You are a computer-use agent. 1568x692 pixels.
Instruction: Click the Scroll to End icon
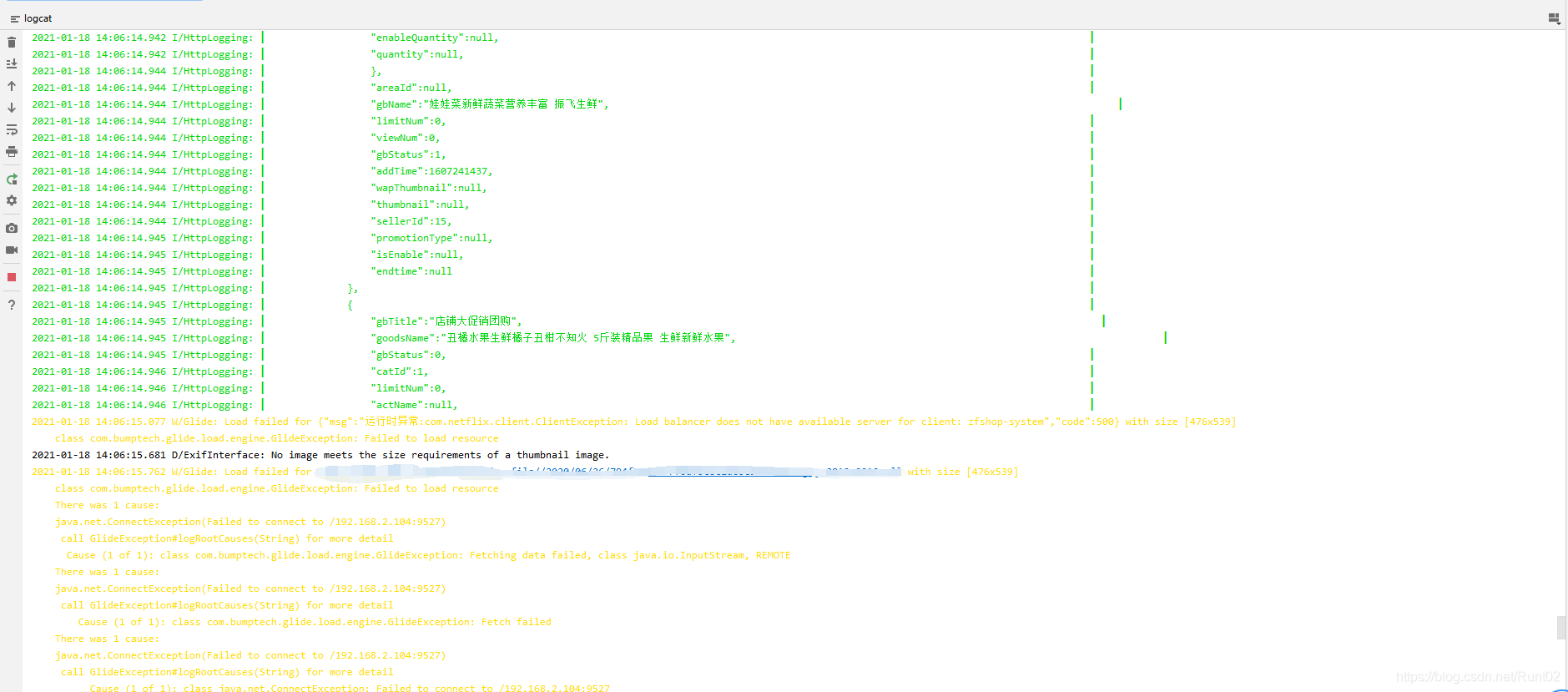pos(12,63)
